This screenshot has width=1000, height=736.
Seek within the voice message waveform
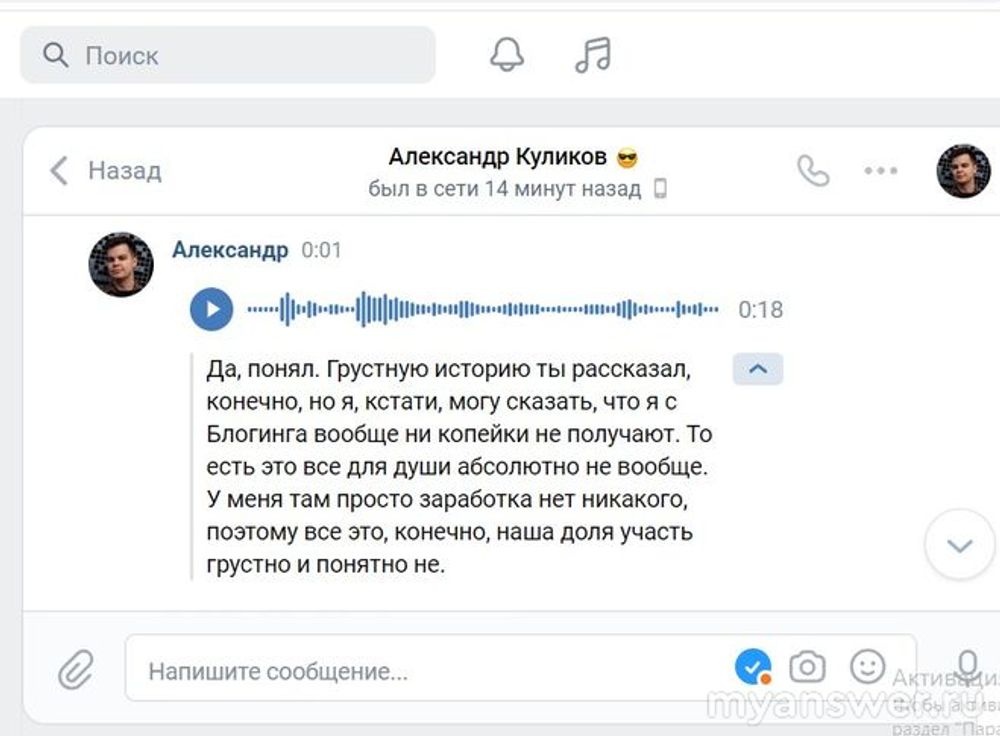point(482,309)
